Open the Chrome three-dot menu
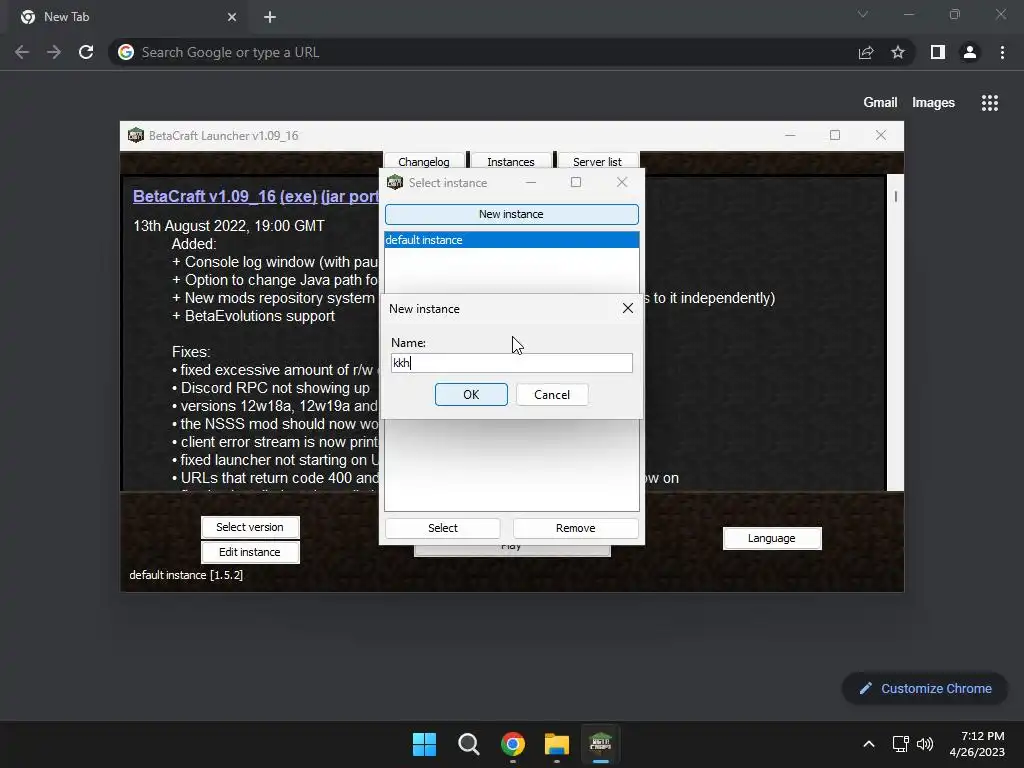The width and height of the screenshot is (1024, 768). tap(1002, 52)
